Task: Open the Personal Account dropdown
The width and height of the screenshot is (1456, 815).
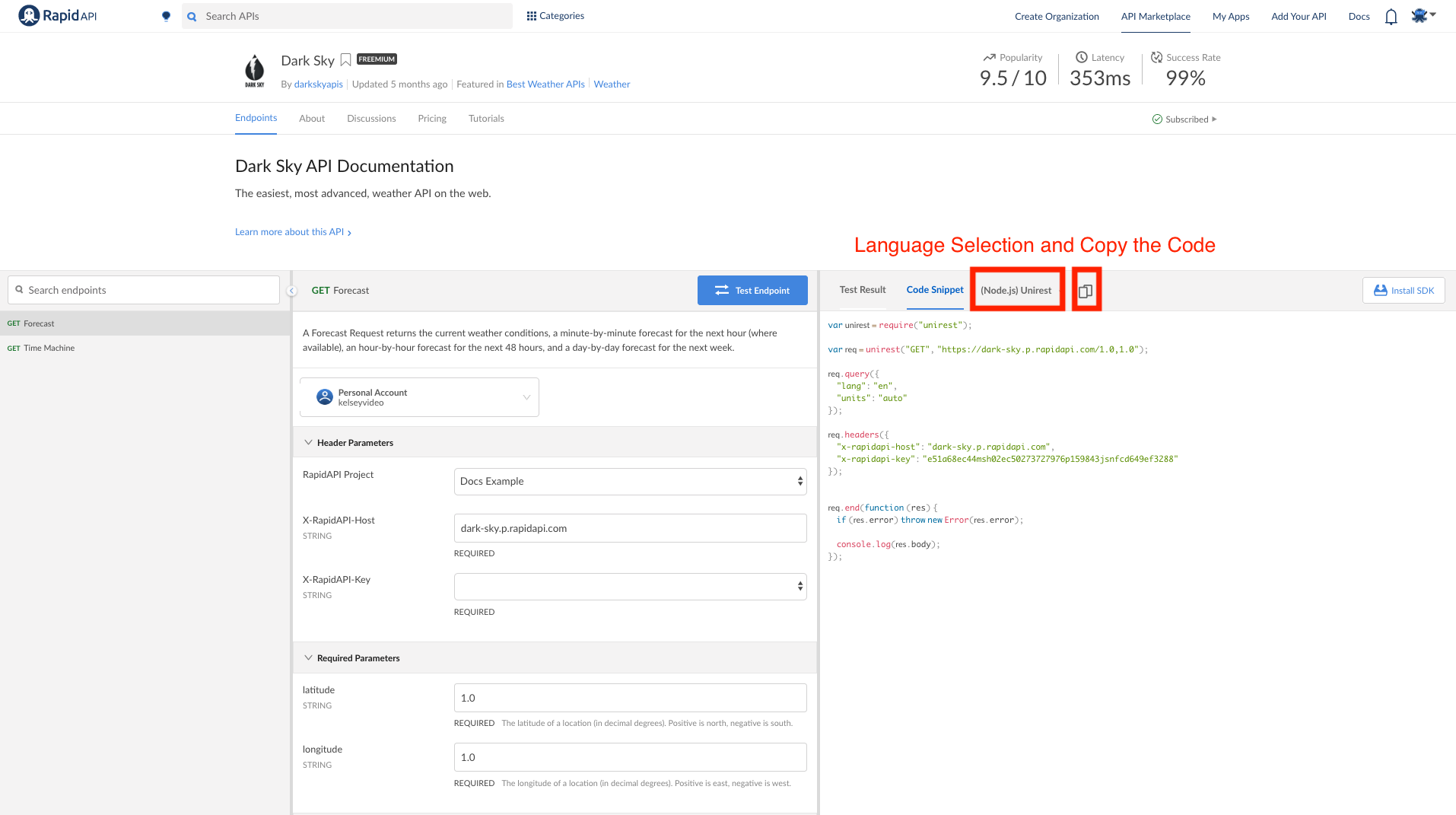Action: pyautogui.click(x=419, y=397)
